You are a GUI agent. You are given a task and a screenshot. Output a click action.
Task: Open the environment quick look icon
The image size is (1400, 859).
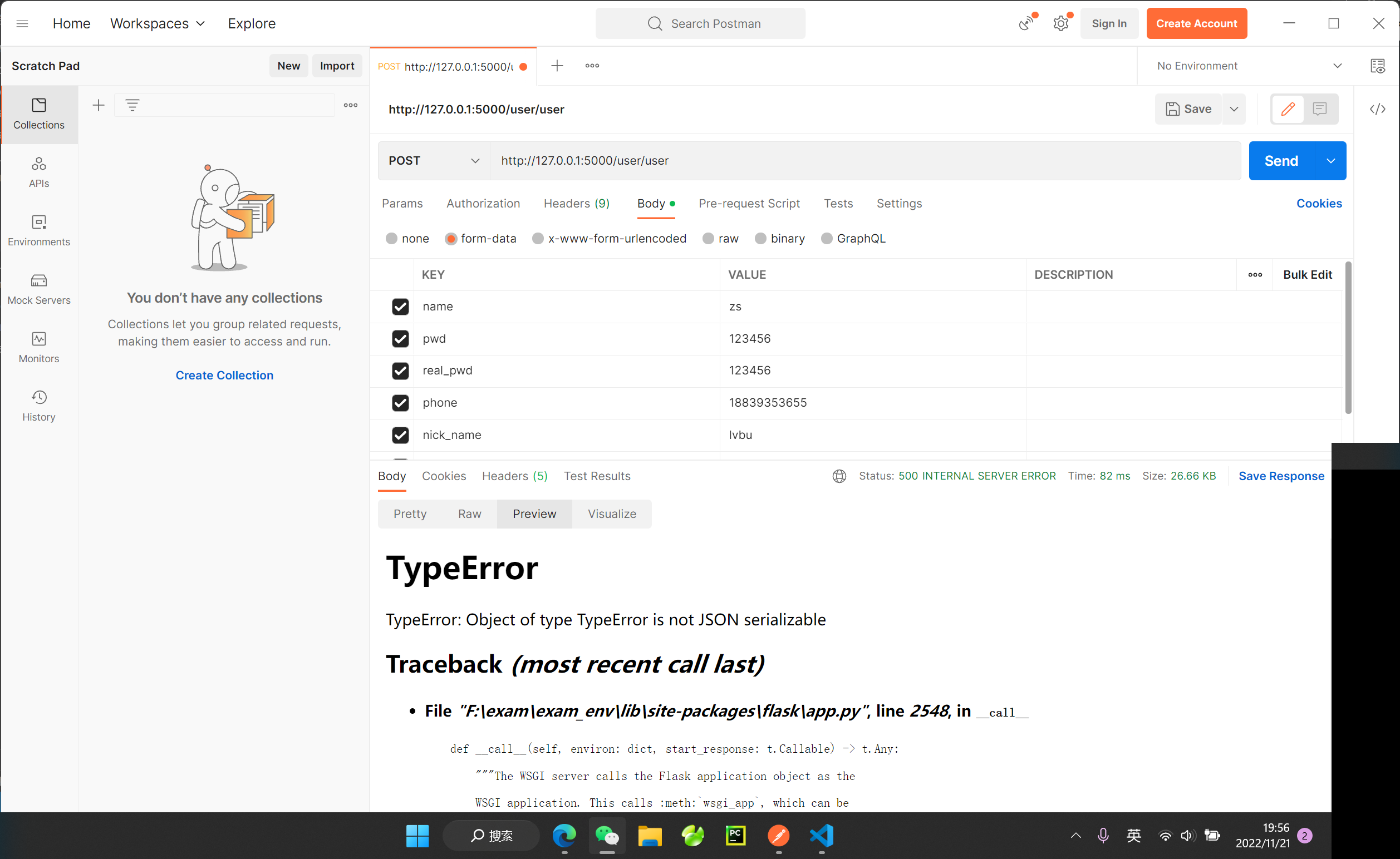(x=1377, y=66)
